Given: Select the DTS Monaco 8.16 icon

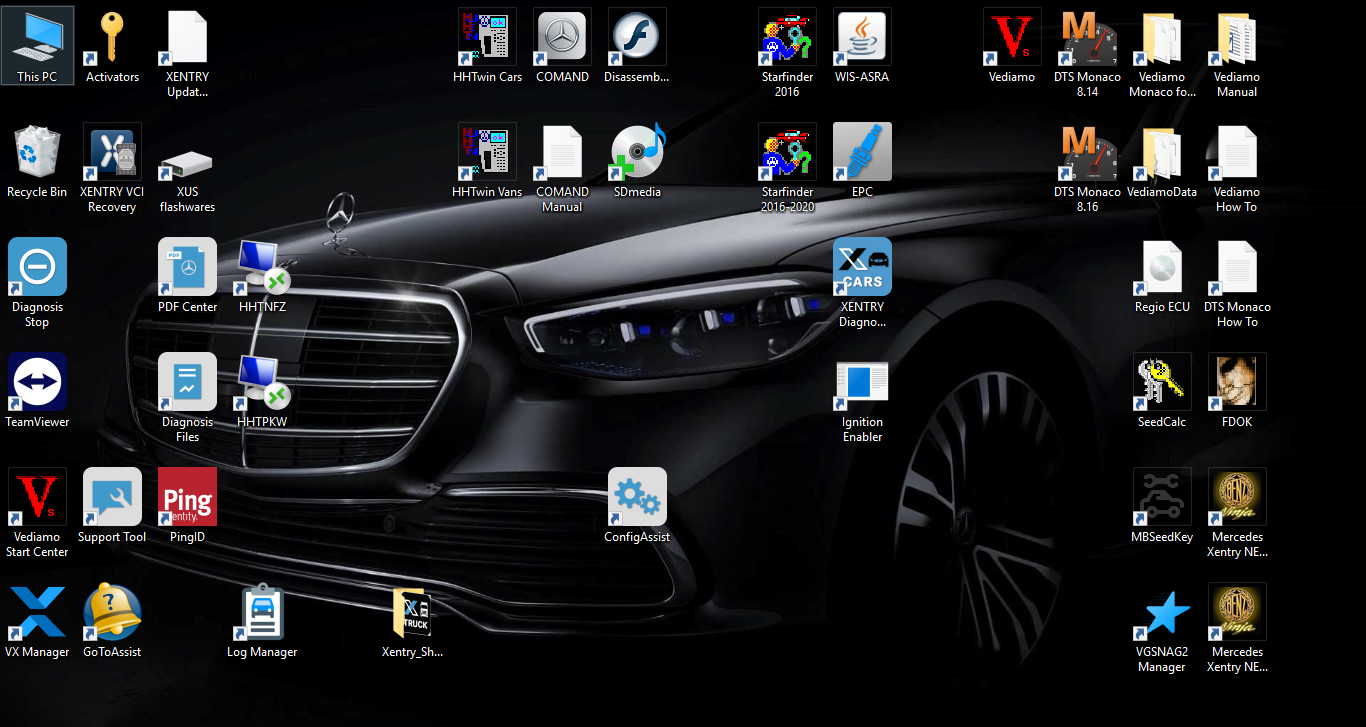Looking at the screenshot, I should click(x=1087, y=152).
